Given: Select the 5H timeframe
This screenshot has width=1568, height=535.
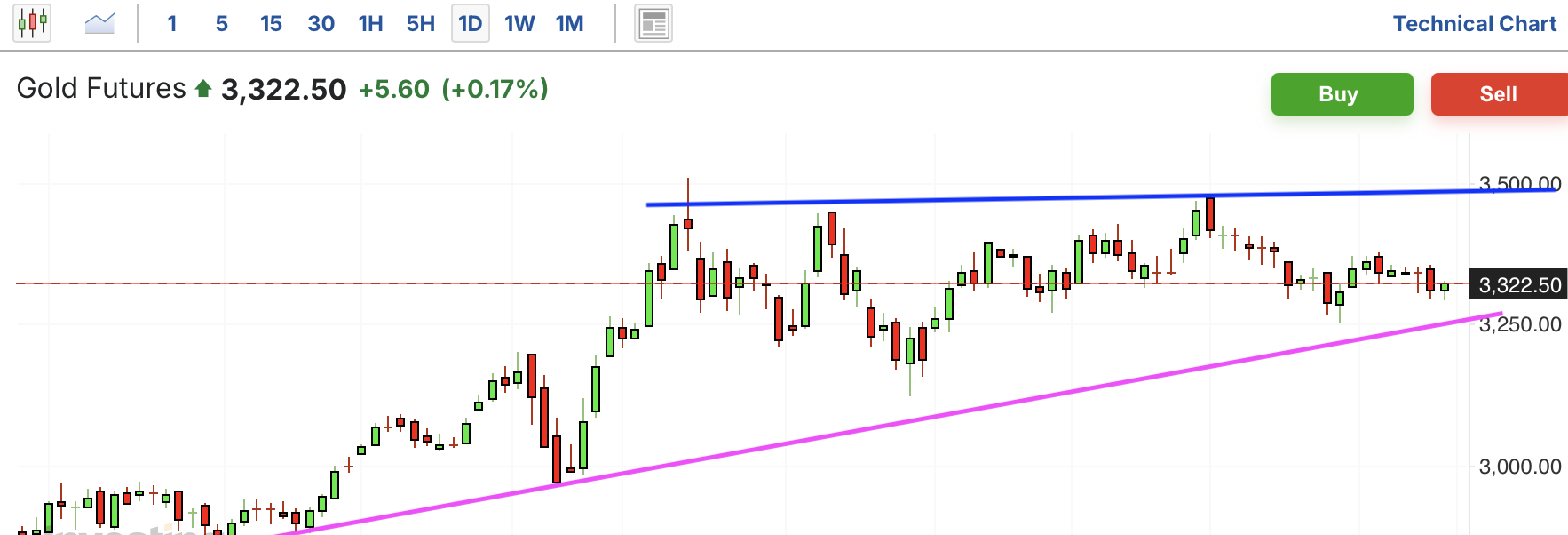Looking at the screenshot, I should click(421, 23).
